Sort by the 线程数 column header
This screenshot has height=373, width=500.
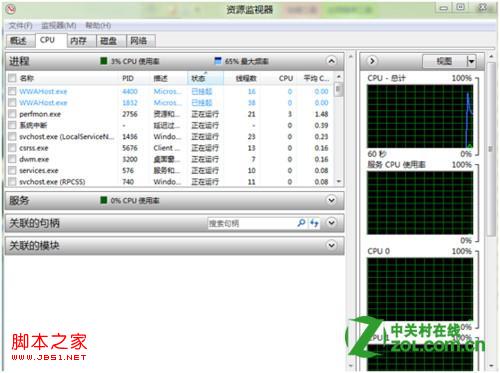[x=246, y=78]
